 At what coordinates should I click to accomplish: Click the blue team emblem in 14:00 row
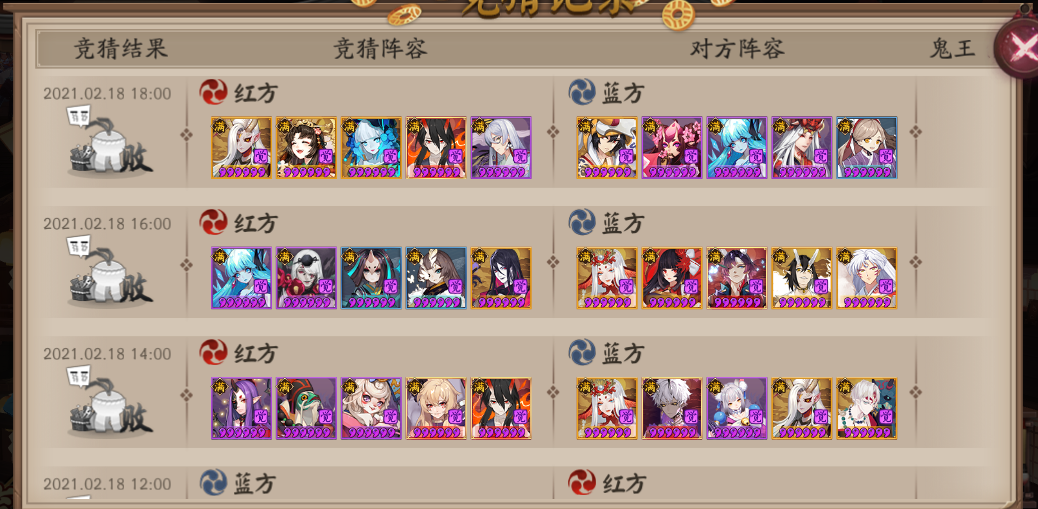pos(582,352)
